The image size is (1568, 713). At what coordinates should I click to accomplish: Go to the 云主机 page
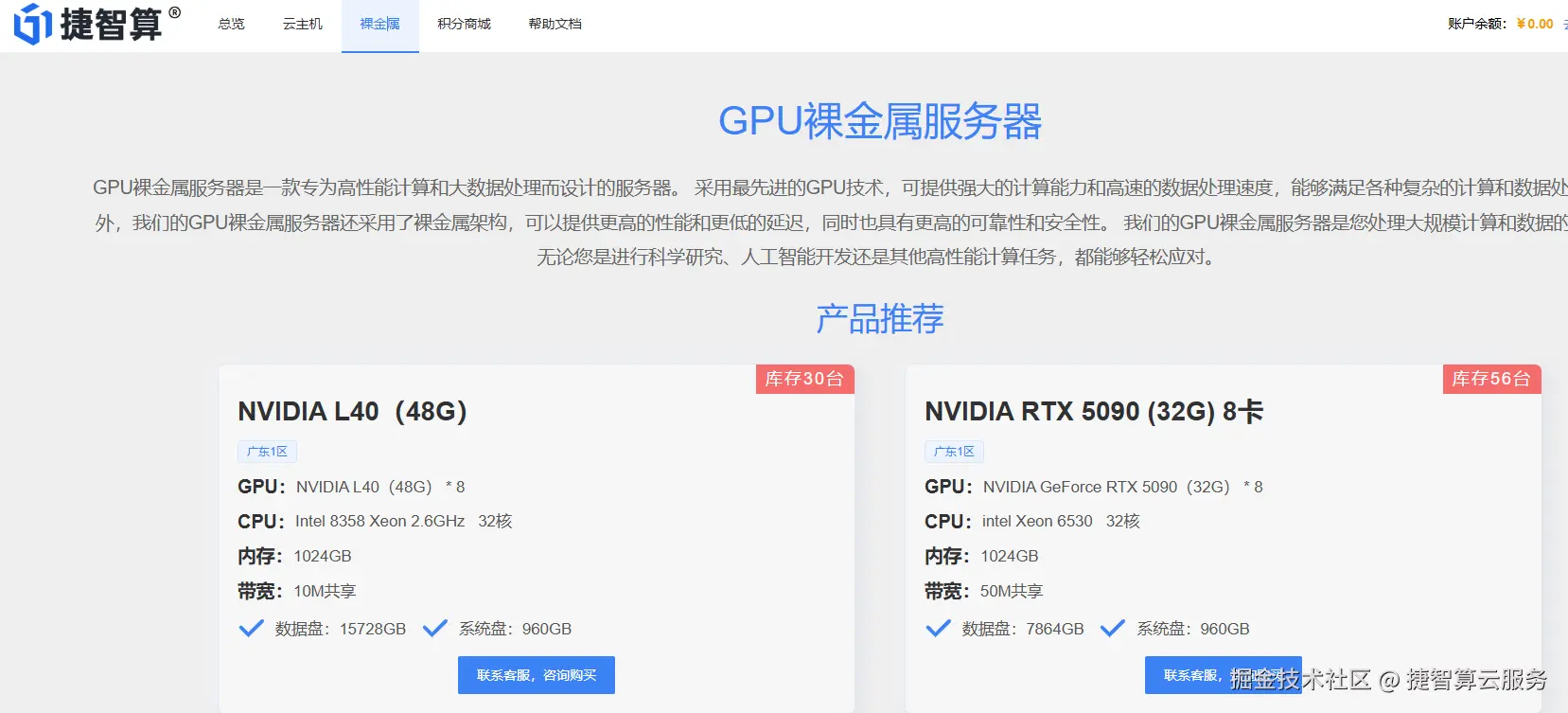303,24
